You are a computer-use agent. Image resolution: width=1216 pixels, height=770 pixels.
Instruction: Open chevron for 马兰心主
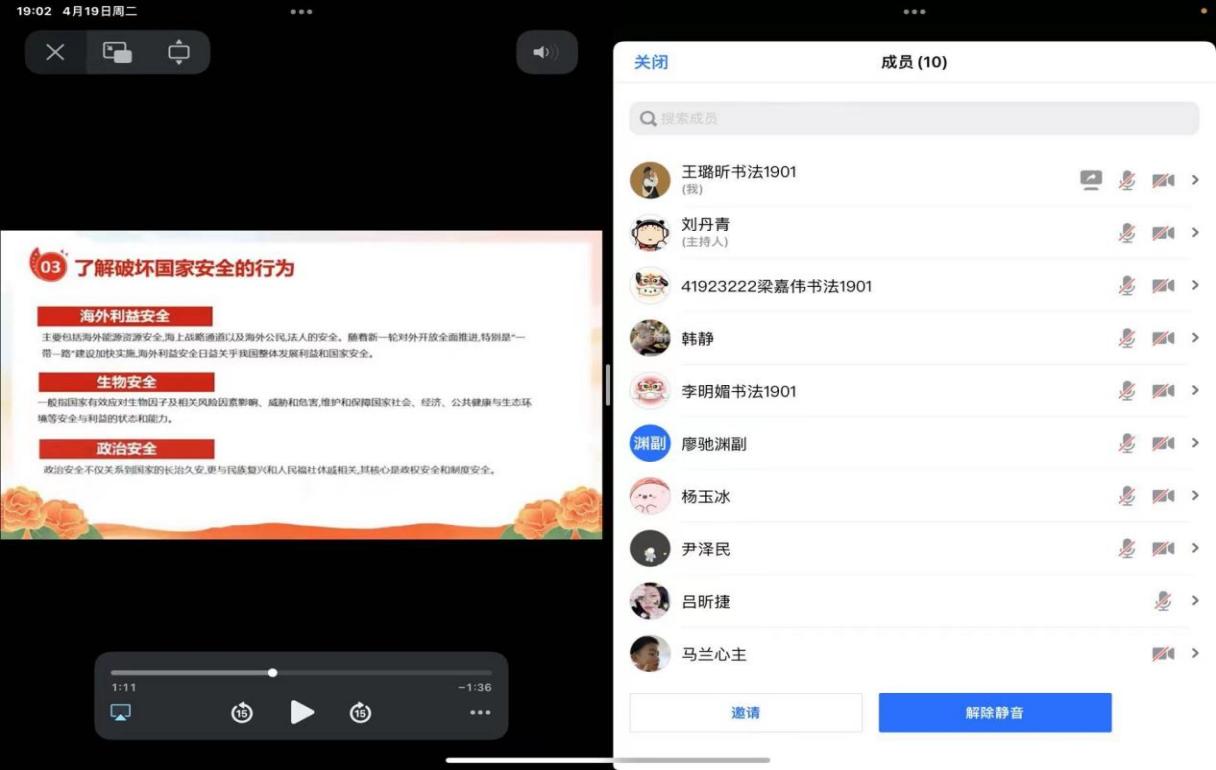coord(1195,654)
